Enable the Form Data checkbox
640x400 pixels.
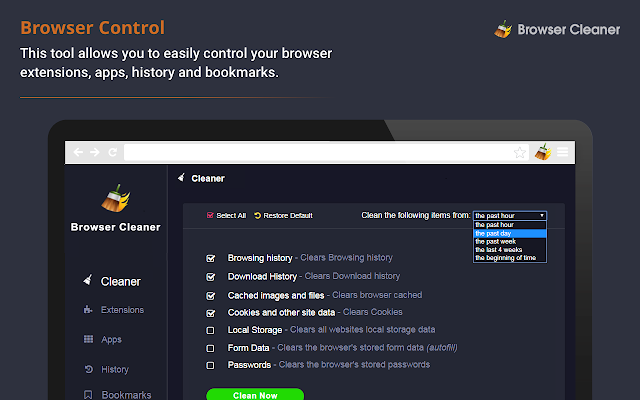[x=210, y=348]
